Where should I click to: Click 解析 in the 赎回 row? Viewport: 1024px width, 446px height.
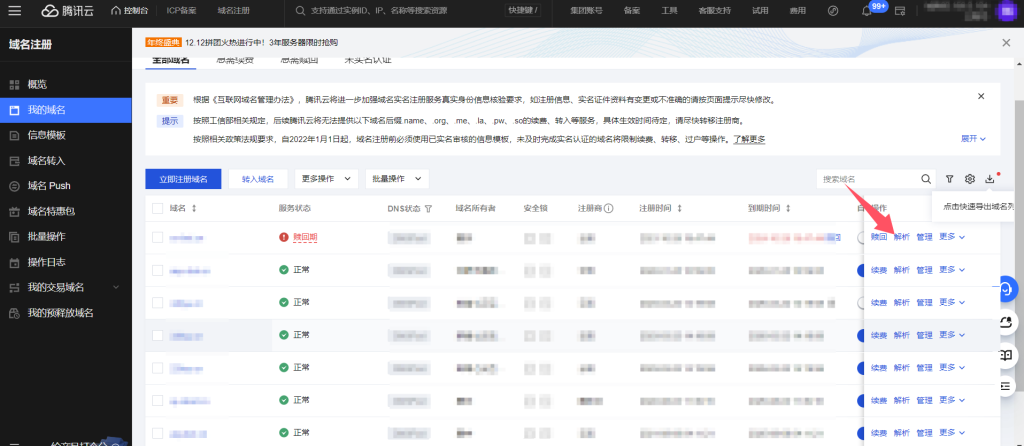[901, 237]
